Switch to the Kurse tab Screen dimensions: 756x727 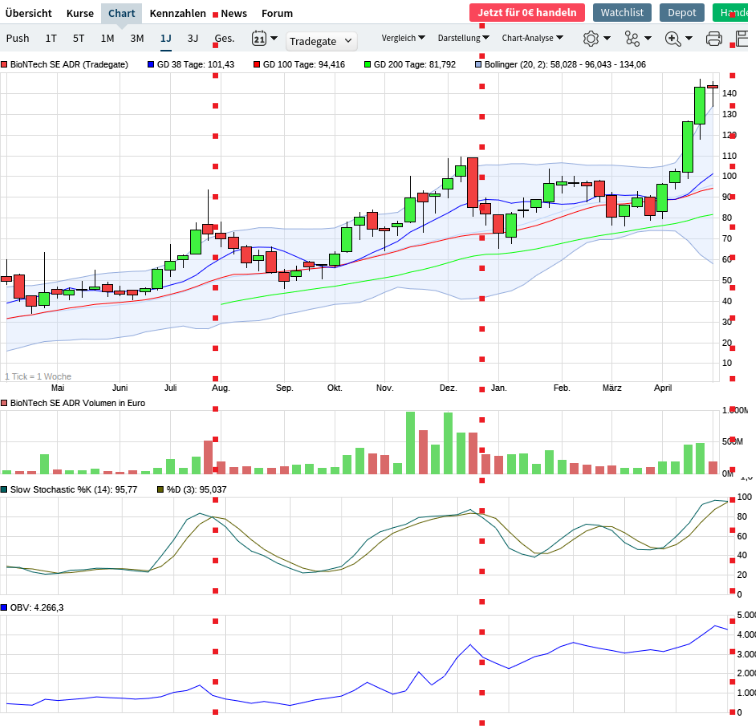pos(80,13)
